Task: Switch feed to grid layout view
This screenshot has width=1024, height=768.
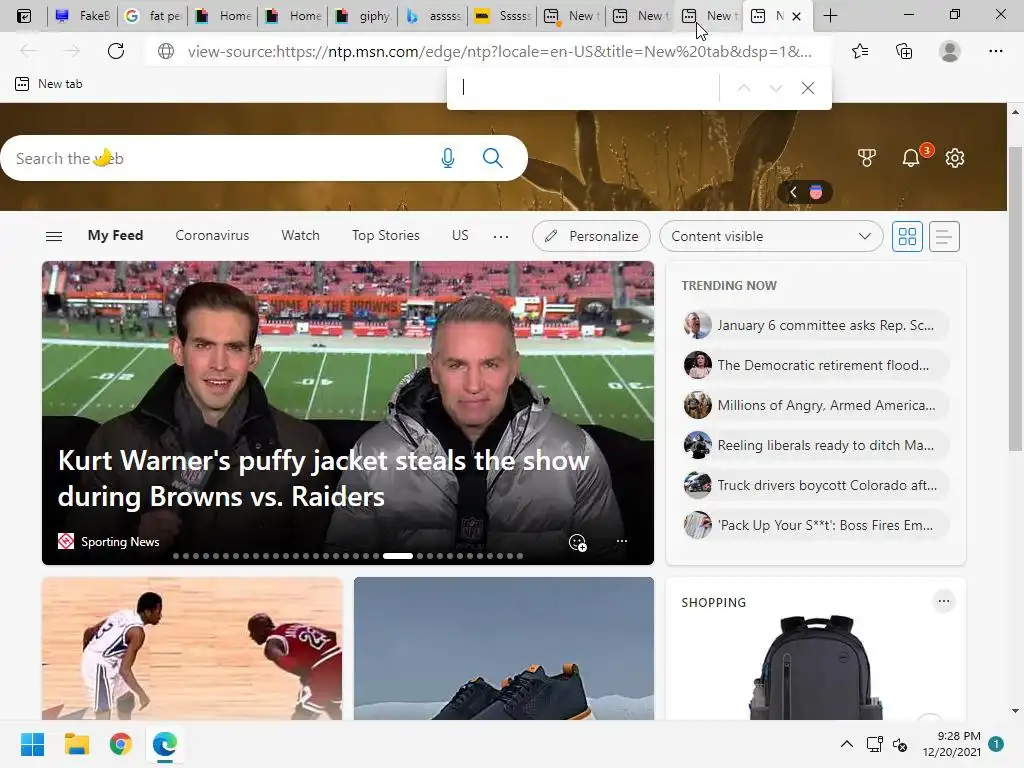Action: pos(907,236)
